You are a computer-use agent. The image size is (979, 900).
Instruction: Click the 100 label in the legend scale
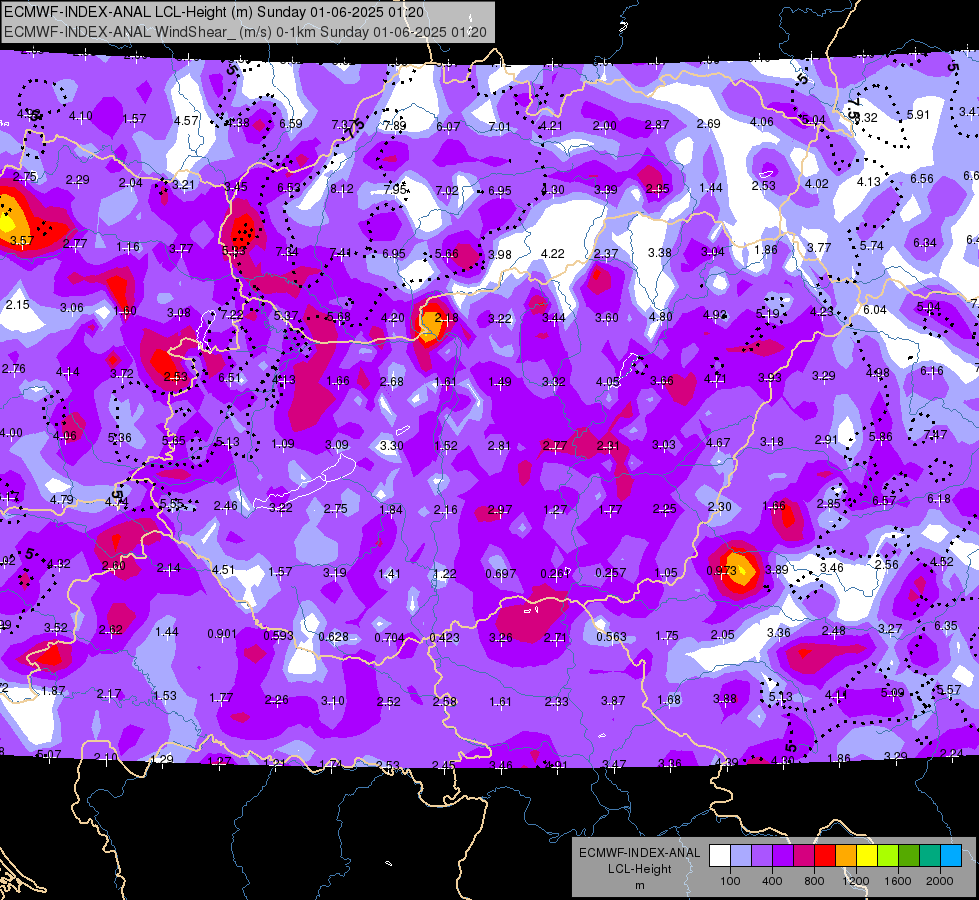click(730, 881)
